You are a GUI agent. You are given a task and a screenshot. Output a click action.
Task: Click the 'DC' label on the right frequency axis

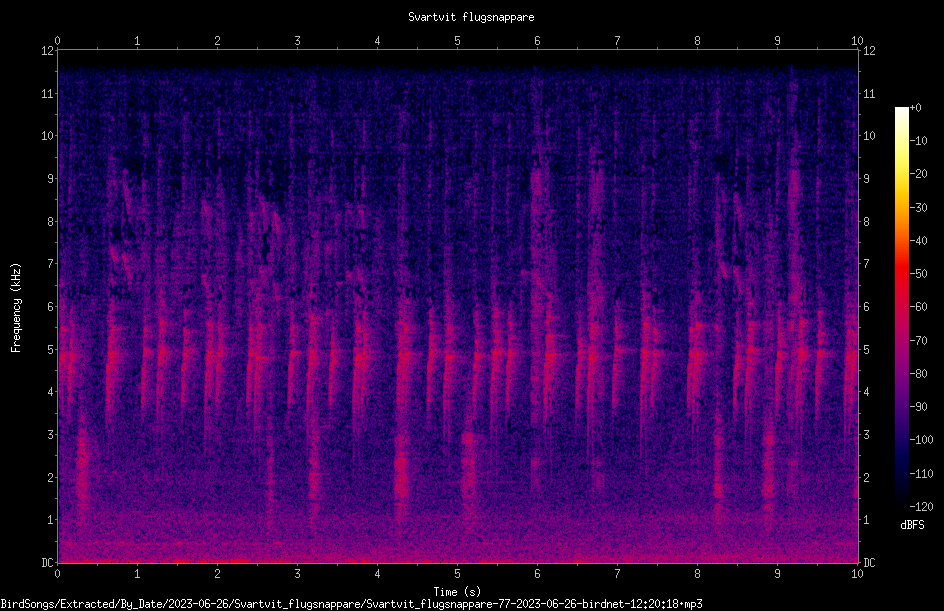[x=869, y=563]
